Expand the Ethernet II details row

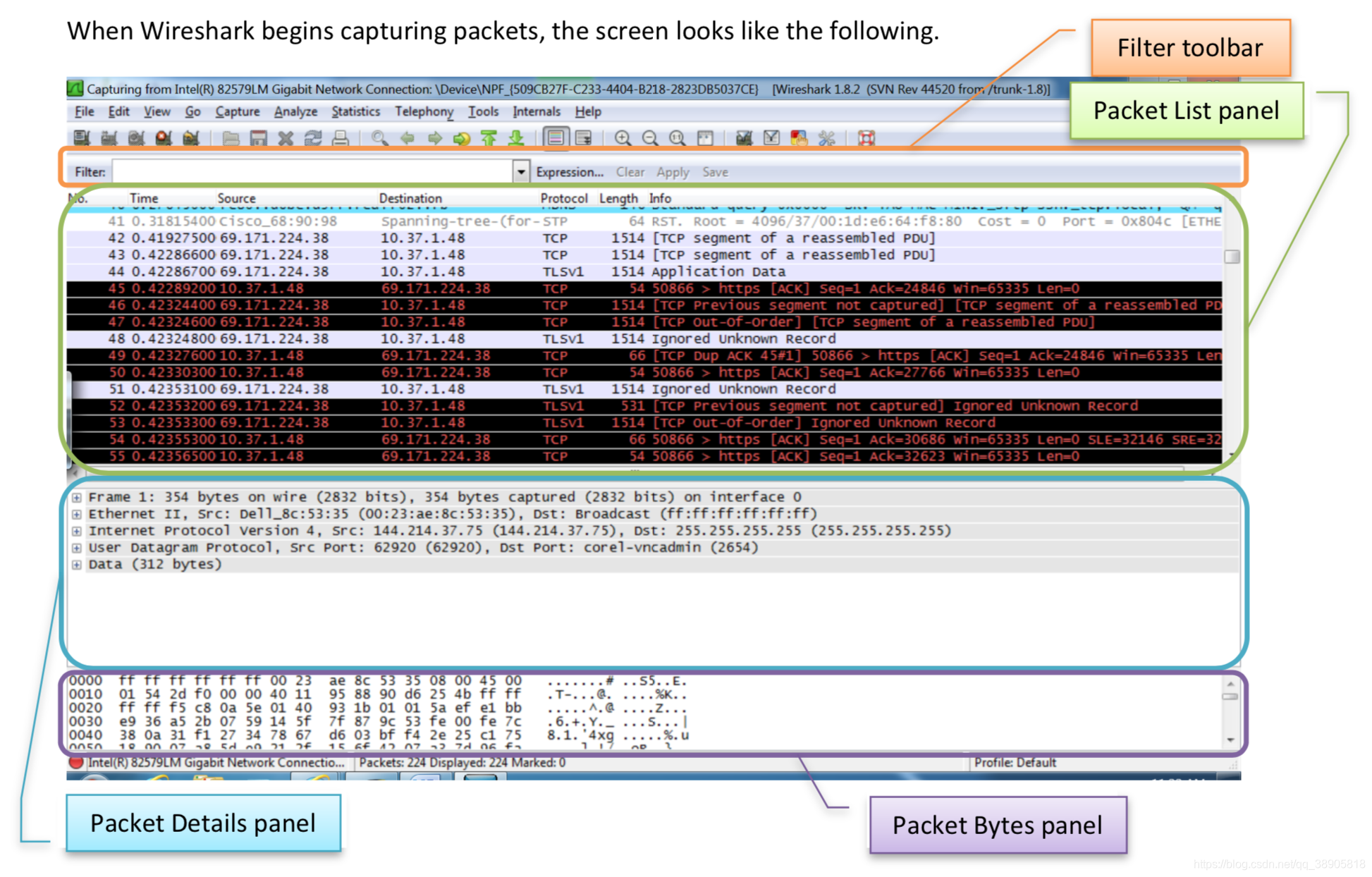(x=78, y=514)
